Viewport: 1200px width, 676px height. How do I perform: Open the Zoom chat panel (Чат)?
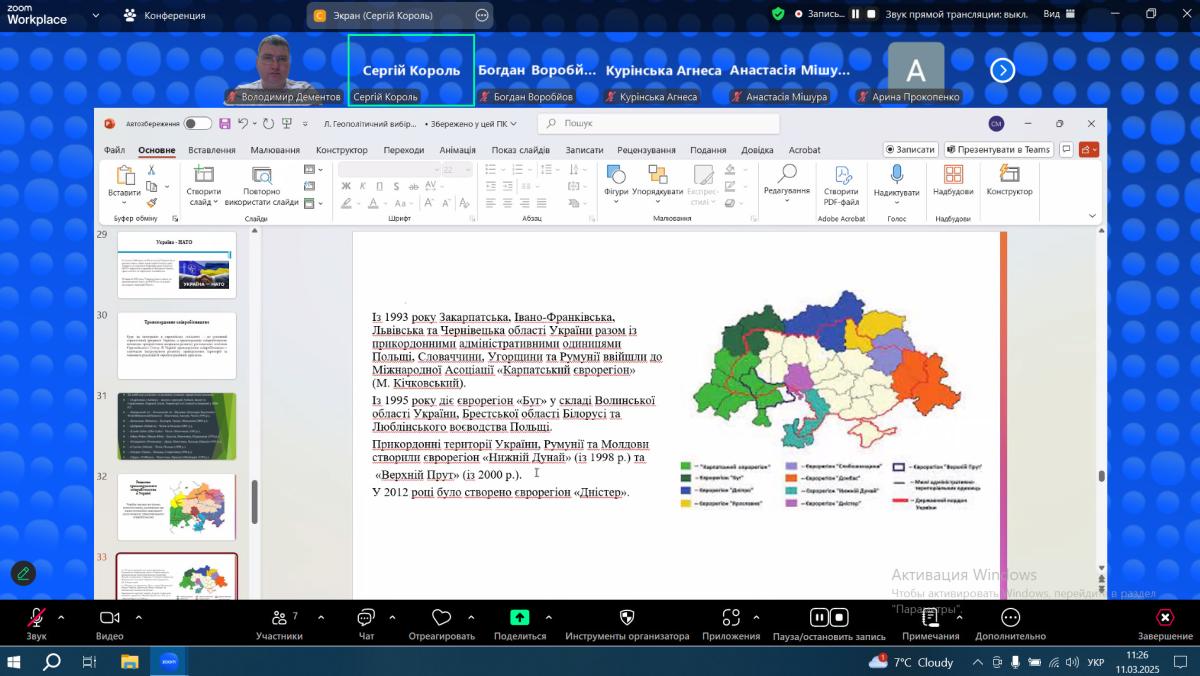point(366,618)
